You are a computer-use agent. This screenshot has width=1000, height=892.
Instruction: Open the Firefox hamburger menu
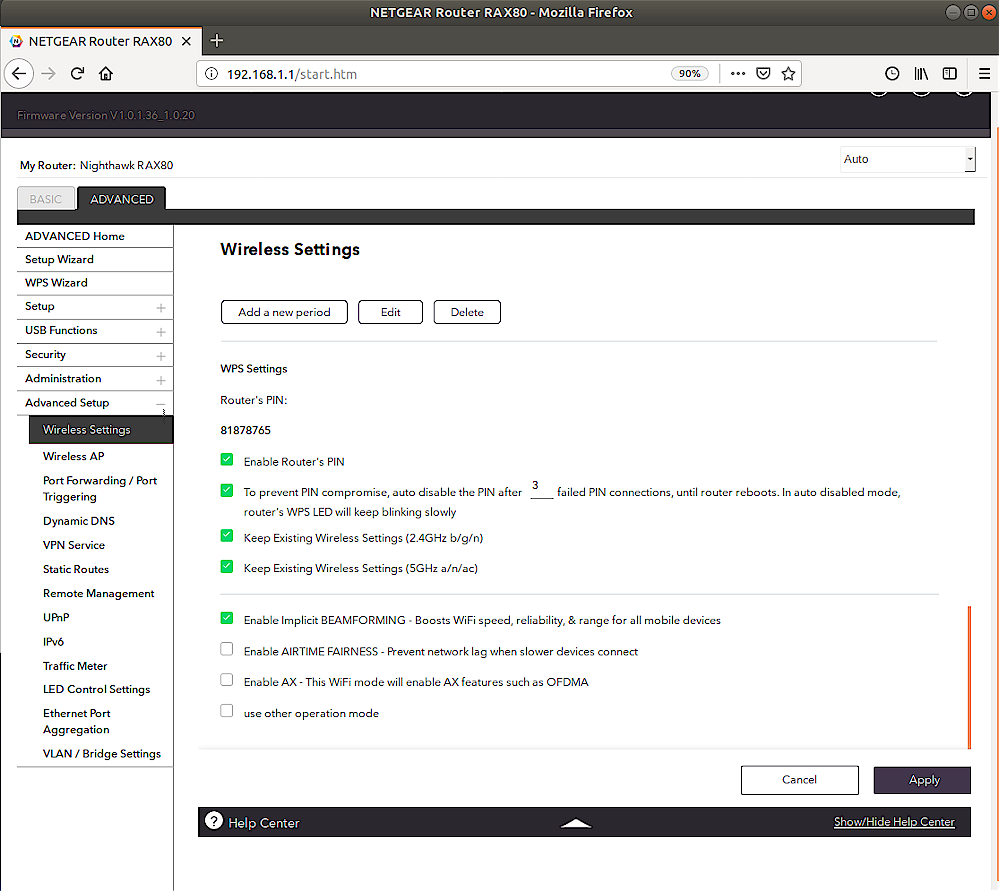pos(984,74)
